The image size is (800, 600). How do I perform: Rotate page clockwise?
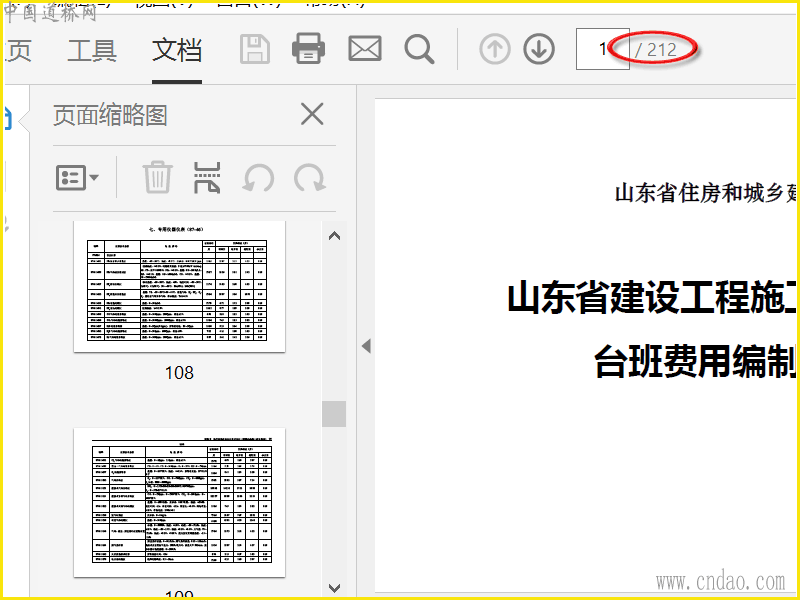coord(309,178)
